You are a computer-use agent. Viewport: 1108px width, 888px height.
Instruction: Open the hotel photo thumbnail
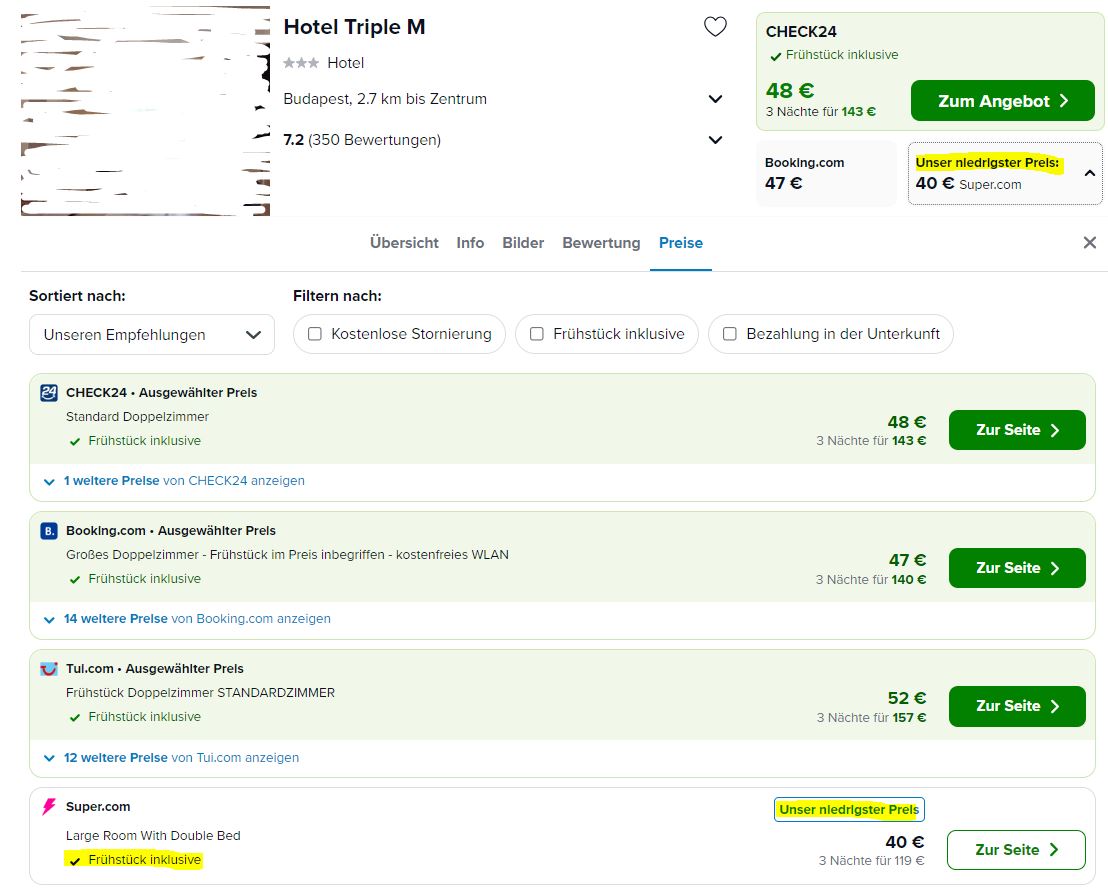click(145, 110)
